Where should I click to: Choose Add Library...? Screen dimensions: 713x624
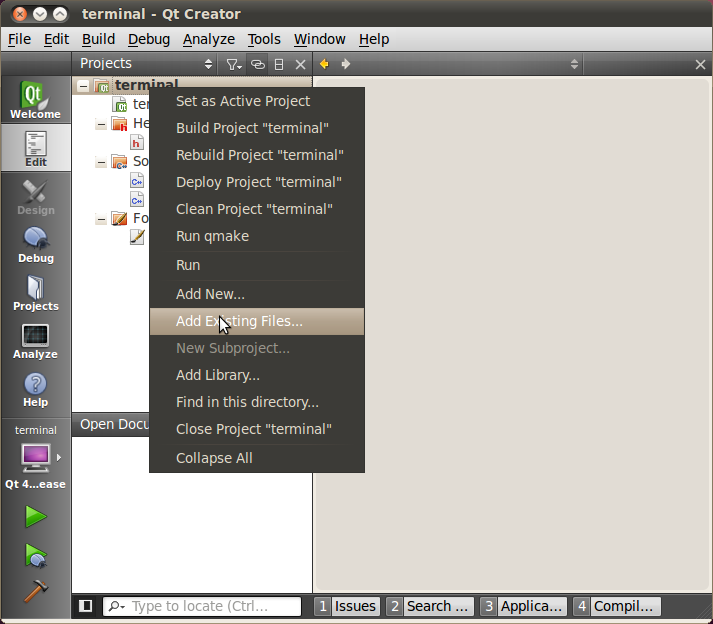(257, 375)
